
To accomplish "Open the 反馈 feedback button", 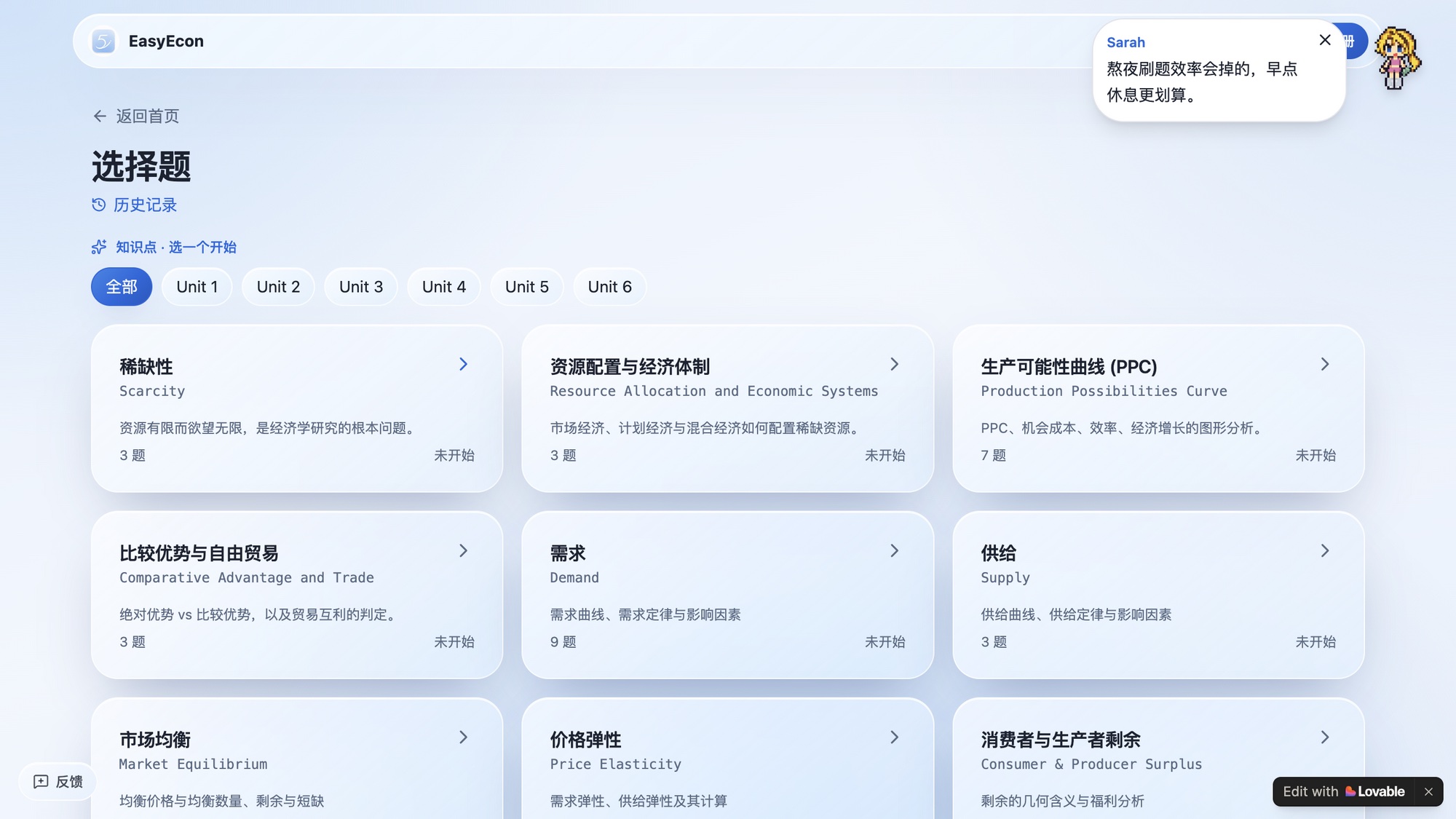I will pyautogui.click(x=58, y=781).
